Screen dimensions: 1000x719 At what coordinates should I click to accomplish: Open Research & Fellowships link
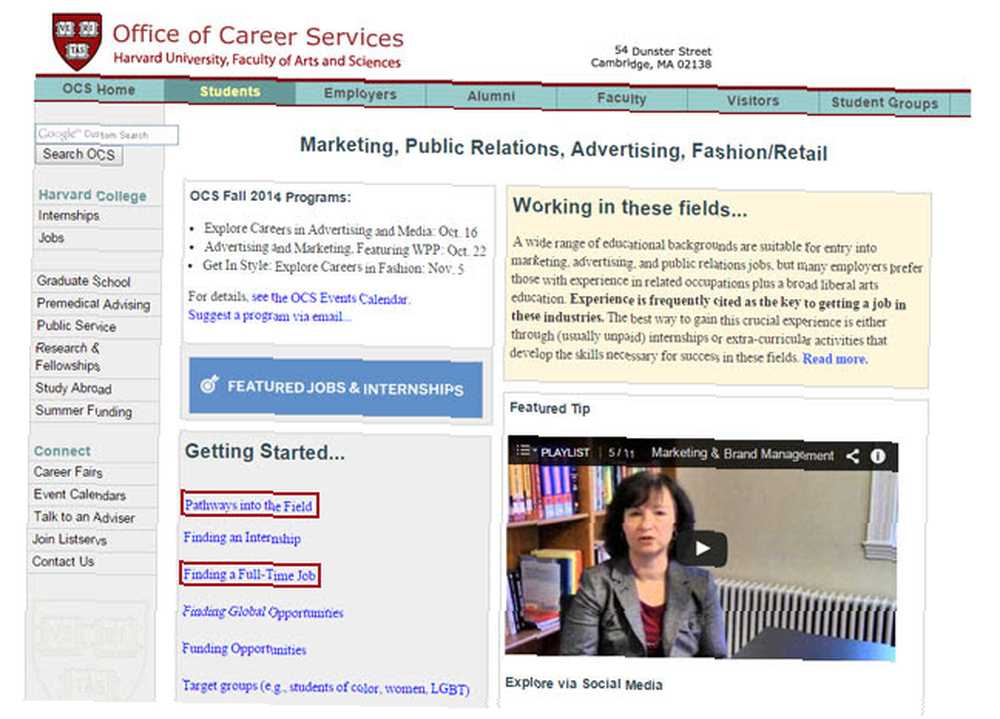[x=68, y=357]
